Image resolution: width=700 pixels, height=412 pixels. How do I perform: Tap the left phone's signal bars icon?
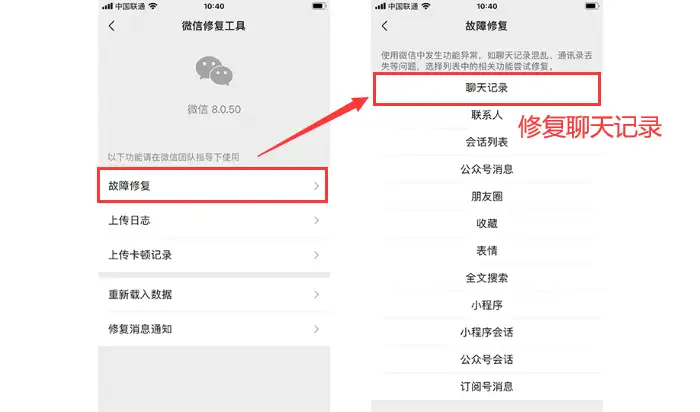[107, 6]
